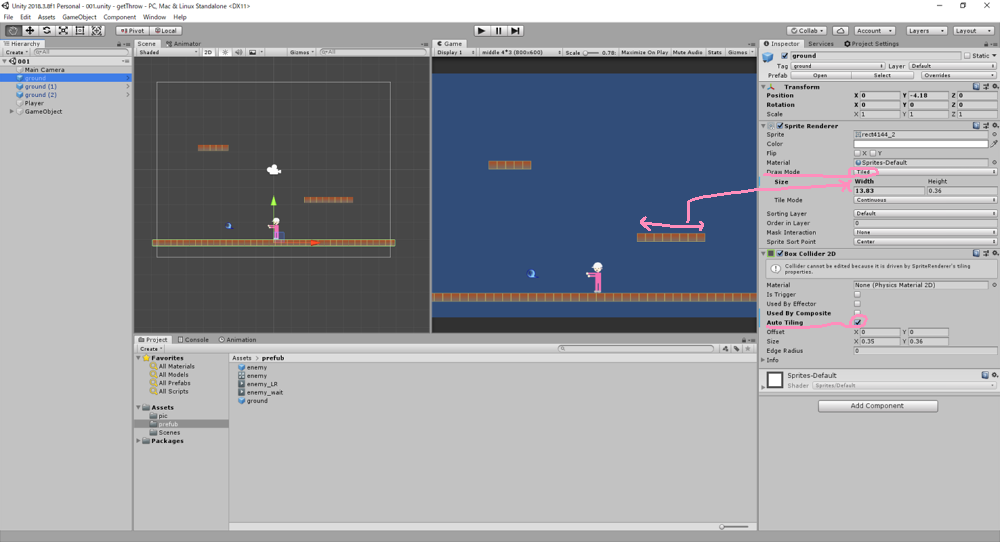Open the Sprite Sort Point dropdown
1000x542 pixels.
(925, 242)
